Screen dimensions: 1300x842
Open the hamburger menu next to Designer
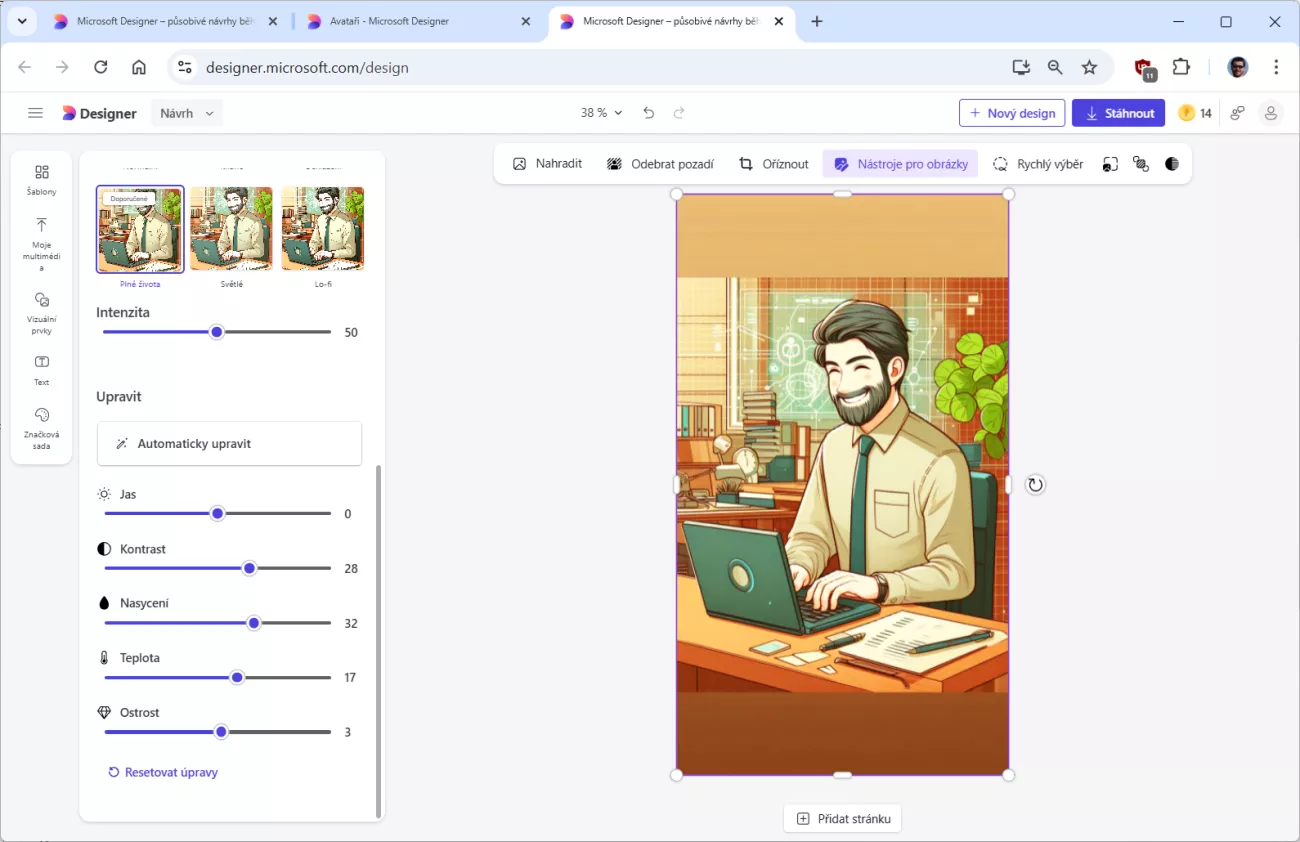click(x=35, y=113)
